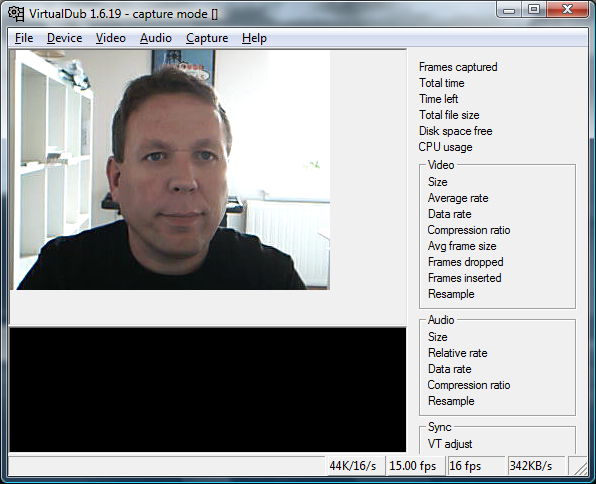596x484 pixels.
Task: Click the 16 fps status field
Action: point(476,466)
